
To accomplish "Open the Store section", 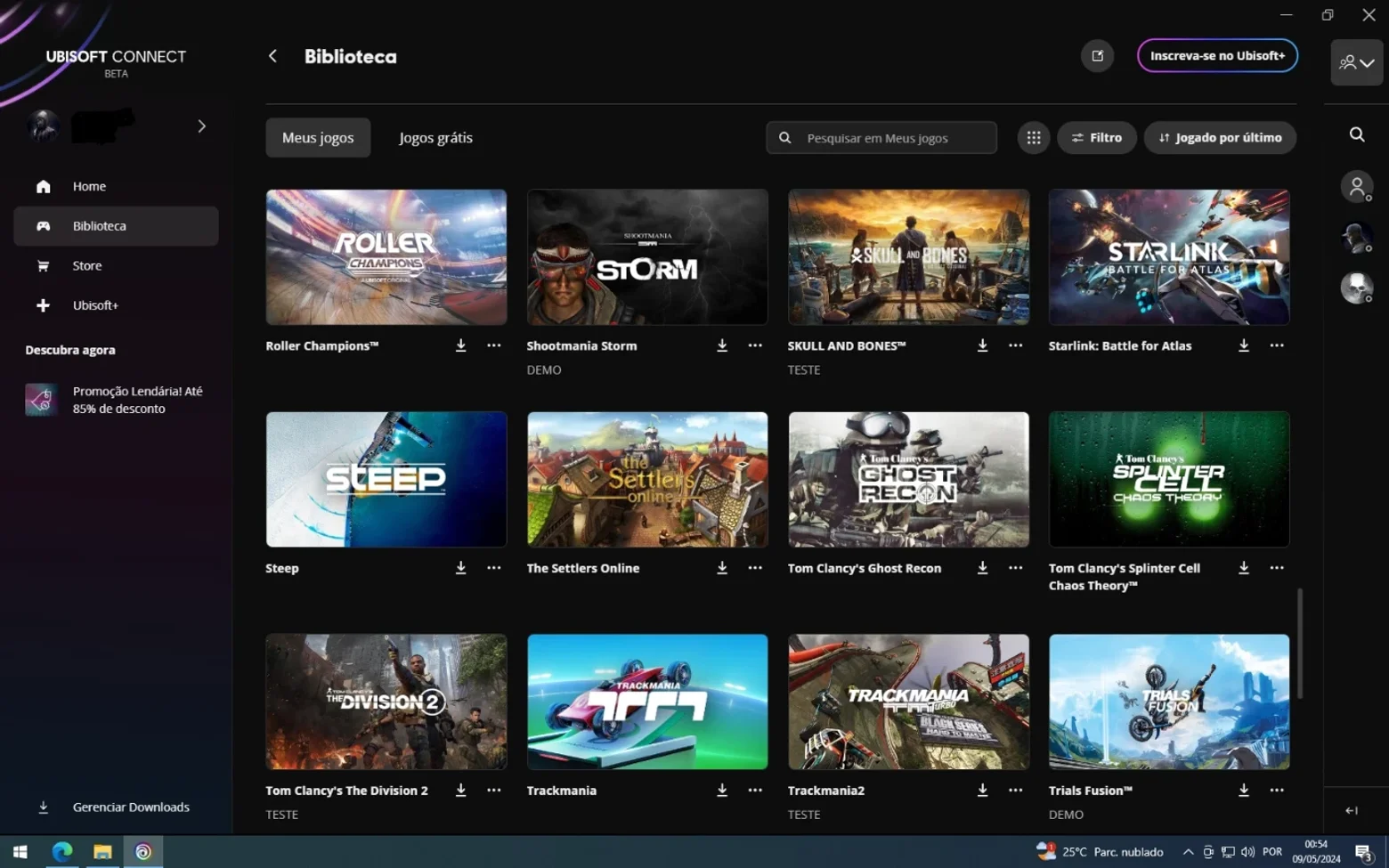I will (116, 265).
